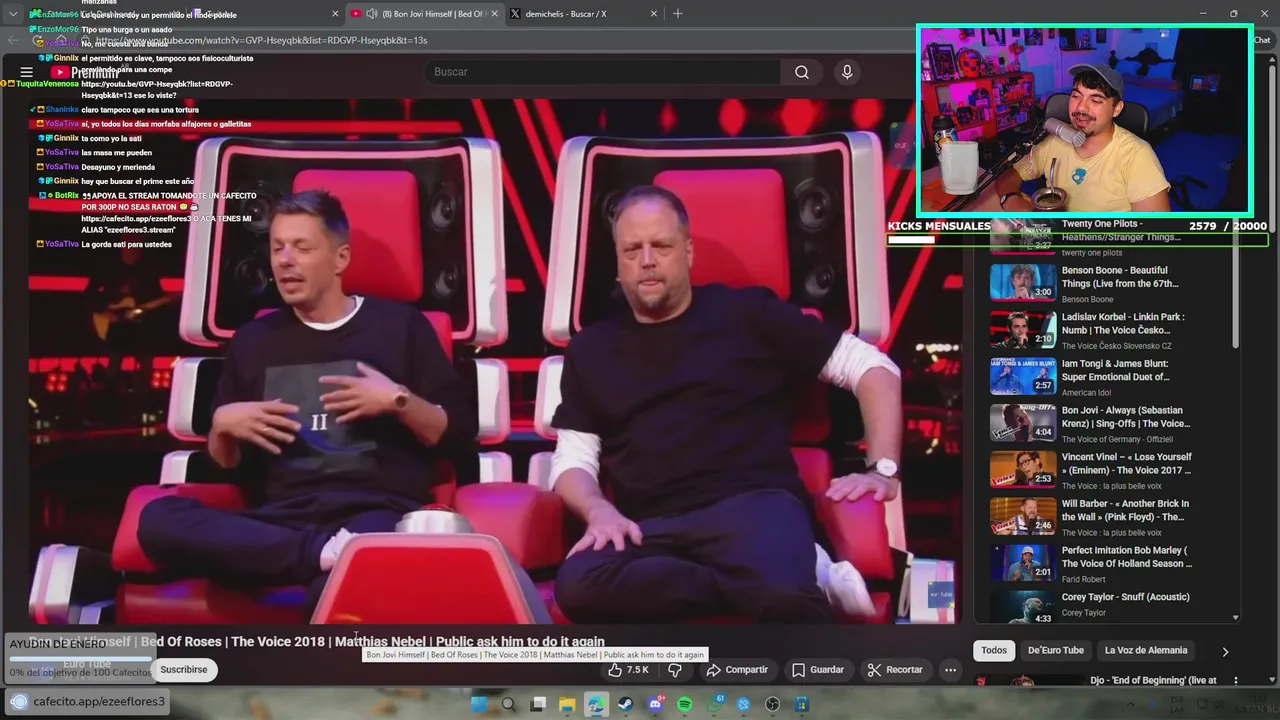The image size is (1280, 720).
Task: Save the video using Guardar
Action: point(818,670)
